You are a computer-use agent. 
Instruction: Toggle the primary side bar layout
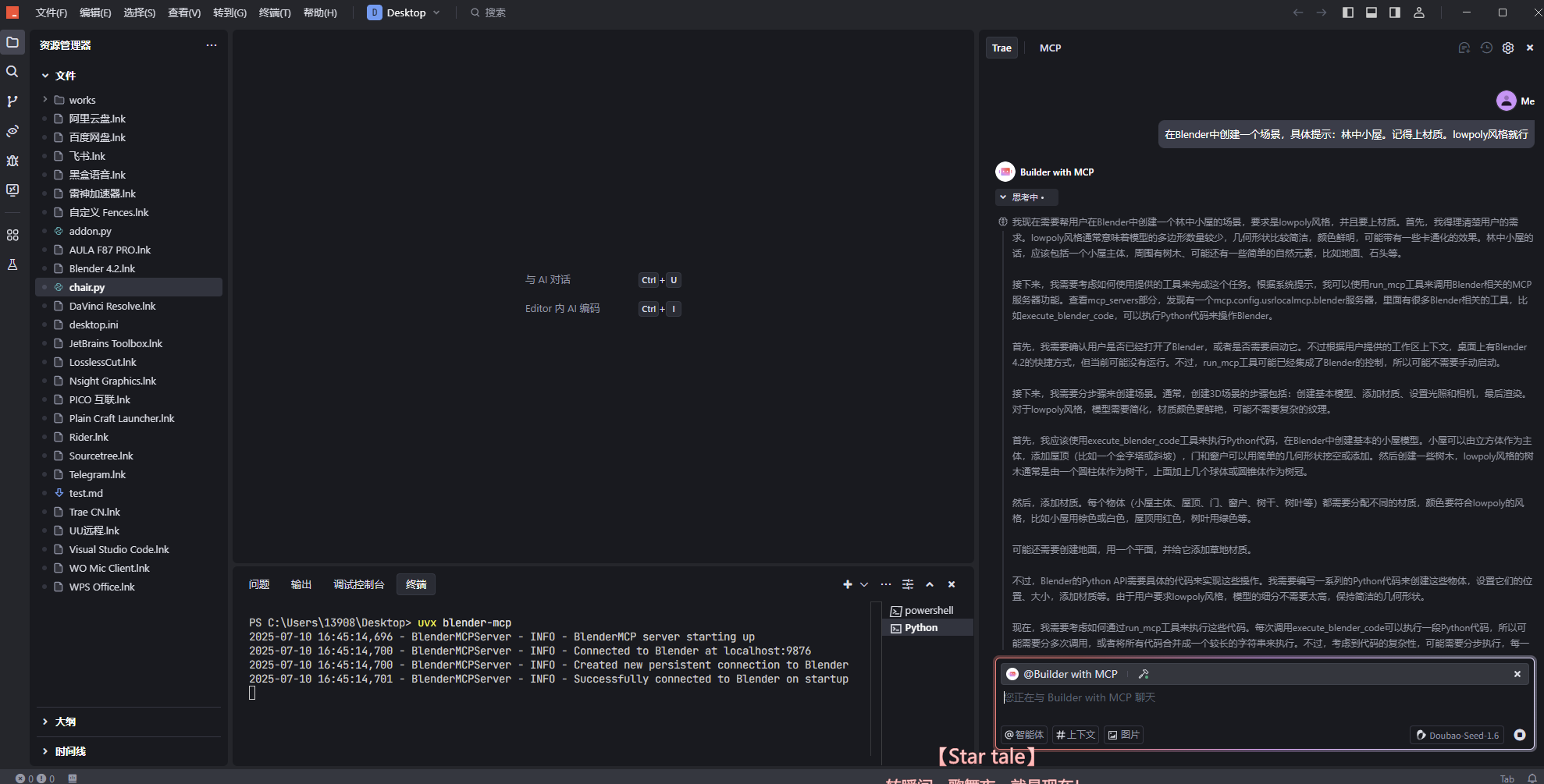pyautogui.click(x=1347, y=12)
